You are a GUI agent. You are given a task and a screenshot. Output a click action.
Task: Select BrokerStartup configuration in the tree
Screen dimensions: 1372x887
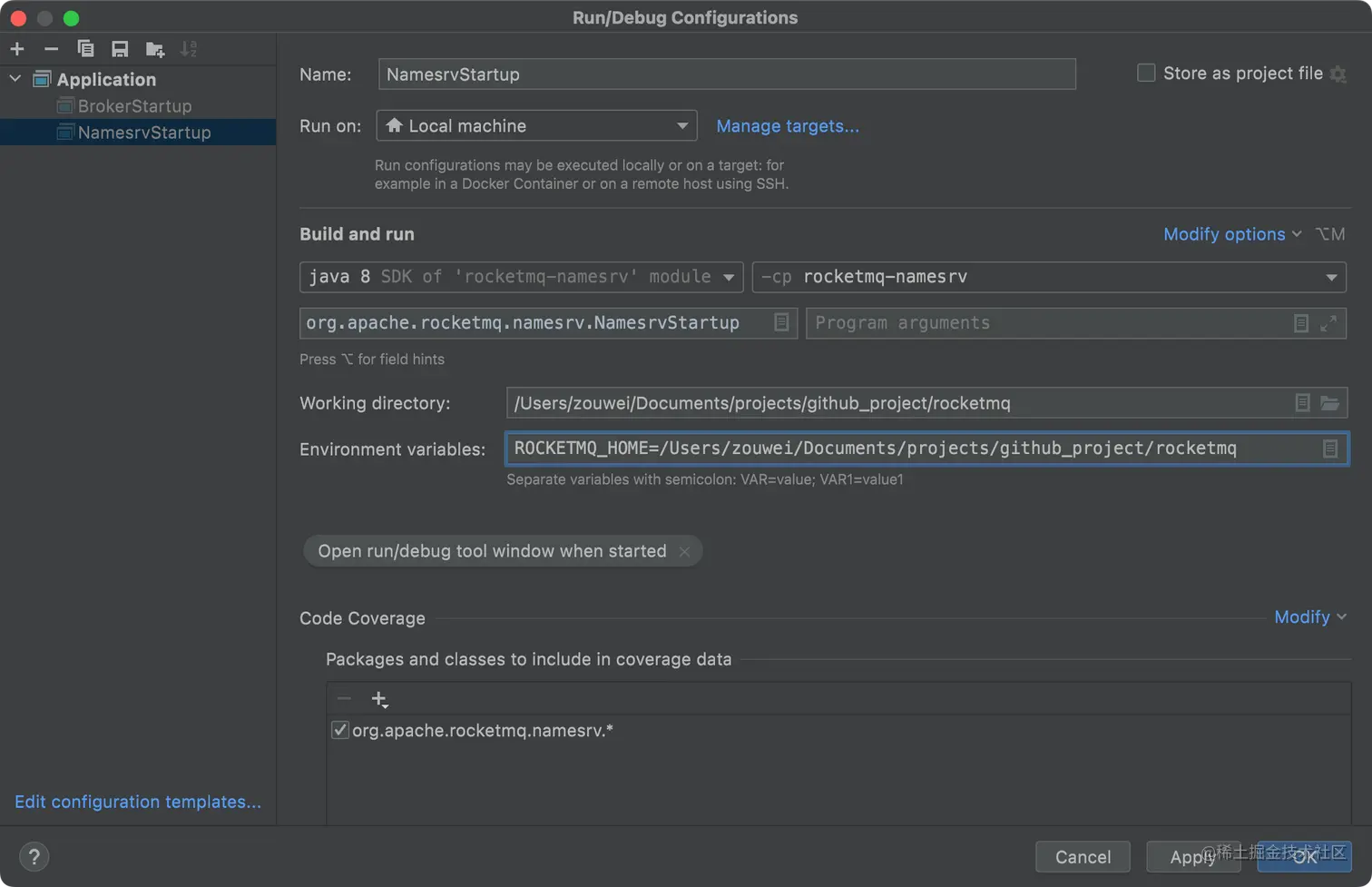pos(134,106)
